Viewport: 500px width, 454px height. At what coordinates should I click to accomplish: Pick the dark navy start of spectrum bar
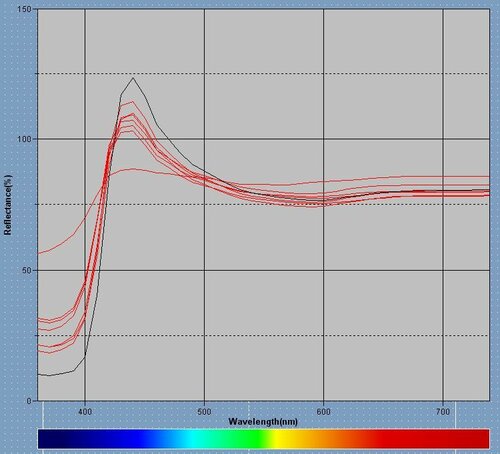coord(53,439)
